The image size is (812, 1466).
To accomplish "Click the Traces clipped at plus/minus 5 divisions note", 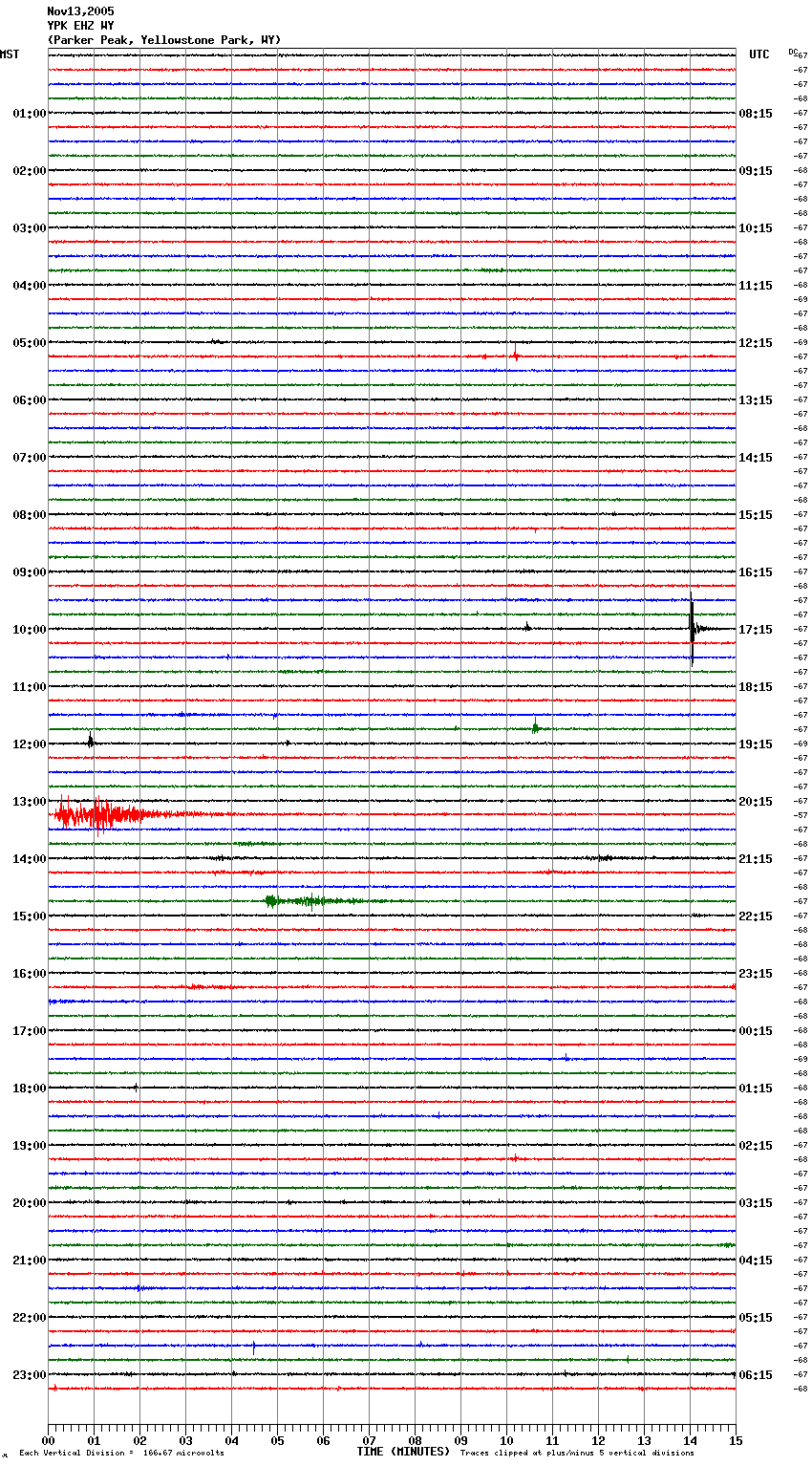I will pyautogui.click(x=577, y=1453).
